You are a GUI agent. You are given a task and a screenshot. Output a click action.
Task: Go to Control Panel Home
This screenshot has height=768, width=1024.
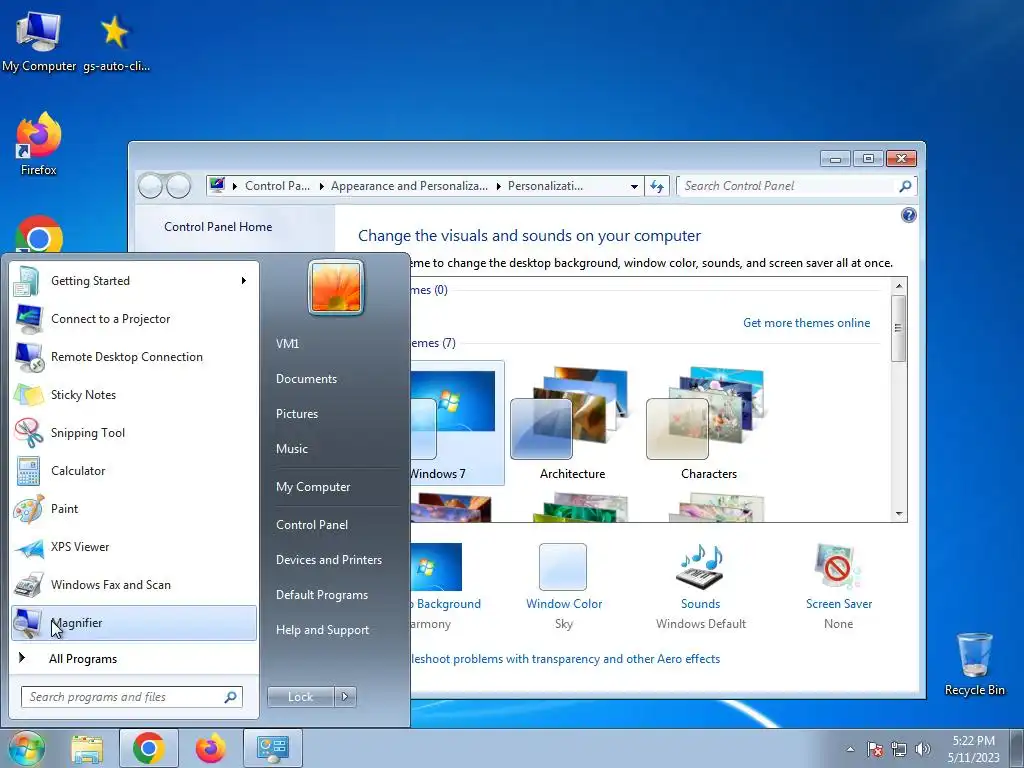[x=218, y=227]
